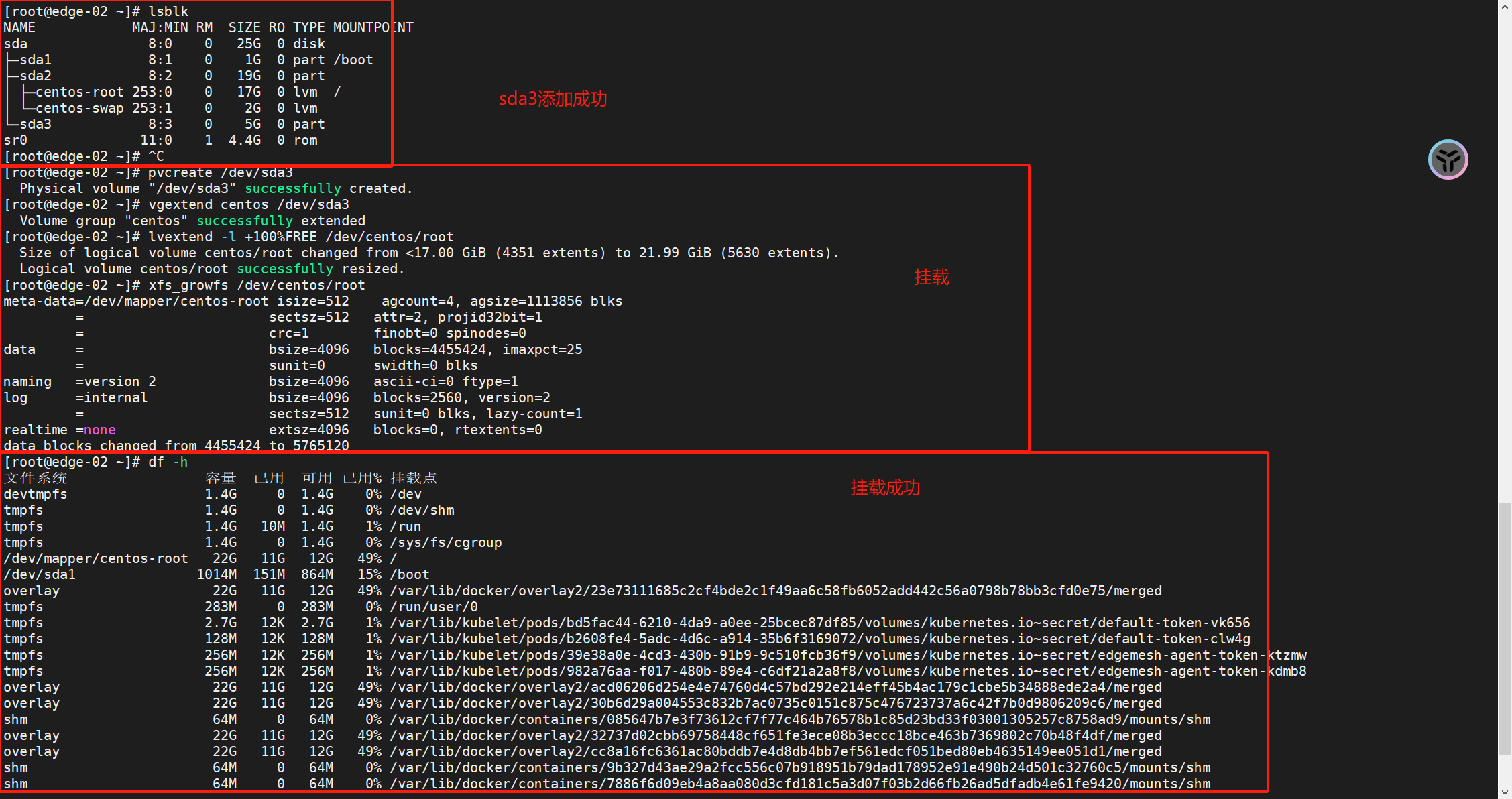Click the '/dev/mapper/centos-root' filesystem entry
1512x799 pixels.
tap(96, 558)
